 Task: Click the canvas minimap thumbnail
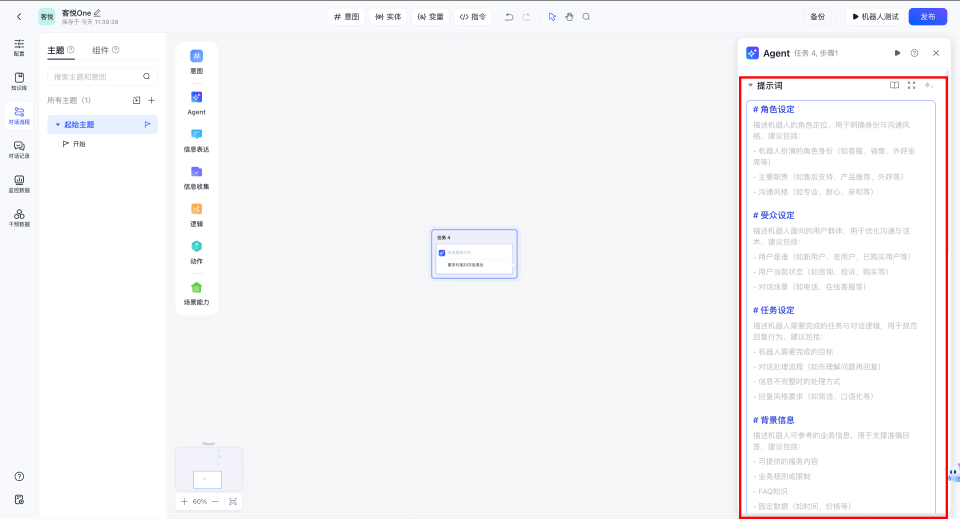(209, 469)
